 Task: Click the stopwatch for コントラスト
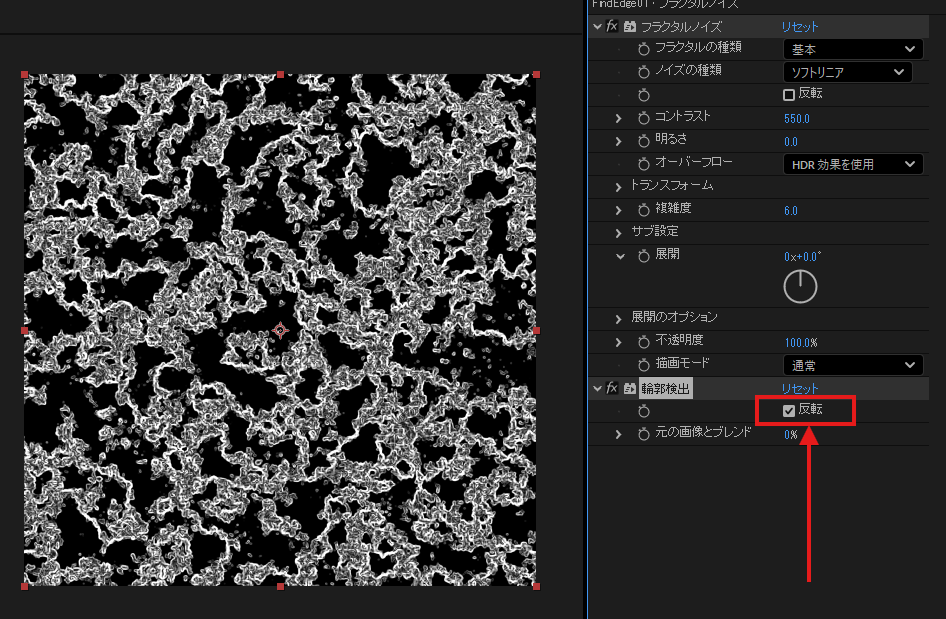pyautogui.click(x=644, y=118)
